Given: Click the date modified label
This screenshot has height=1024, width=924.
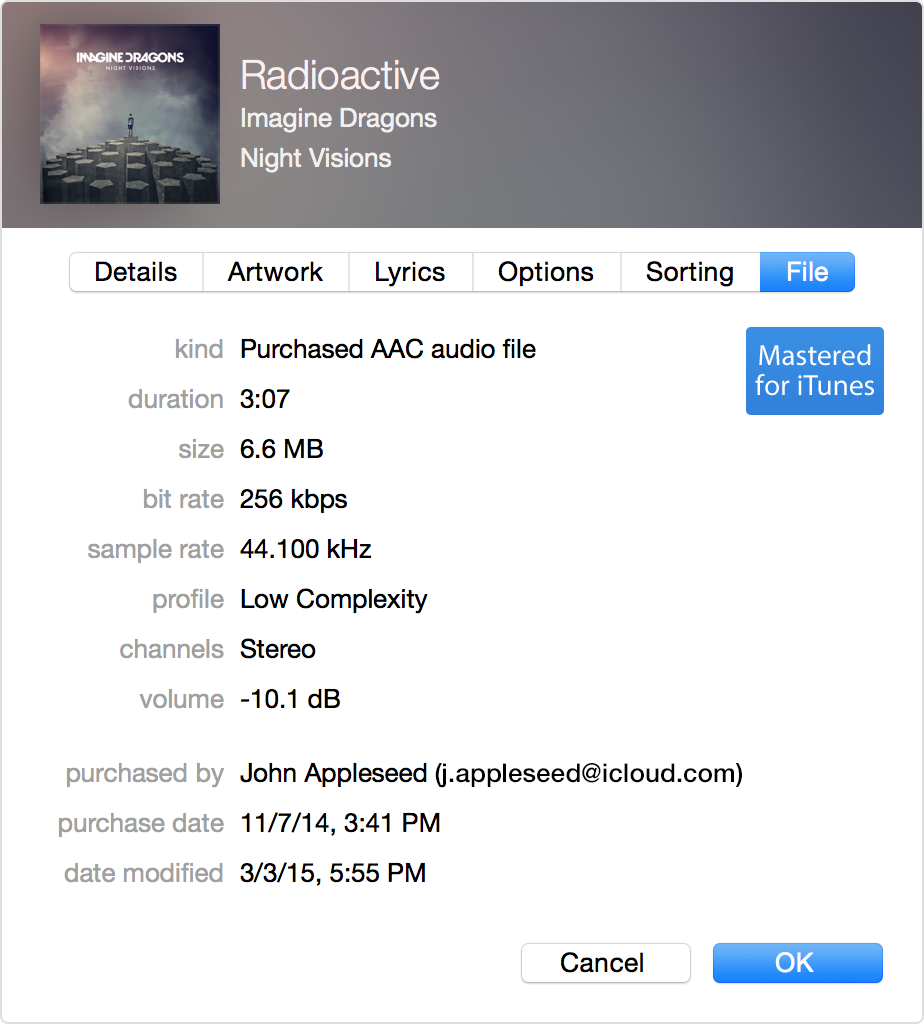Looking at the screenshot, I should tap(144, 873).
